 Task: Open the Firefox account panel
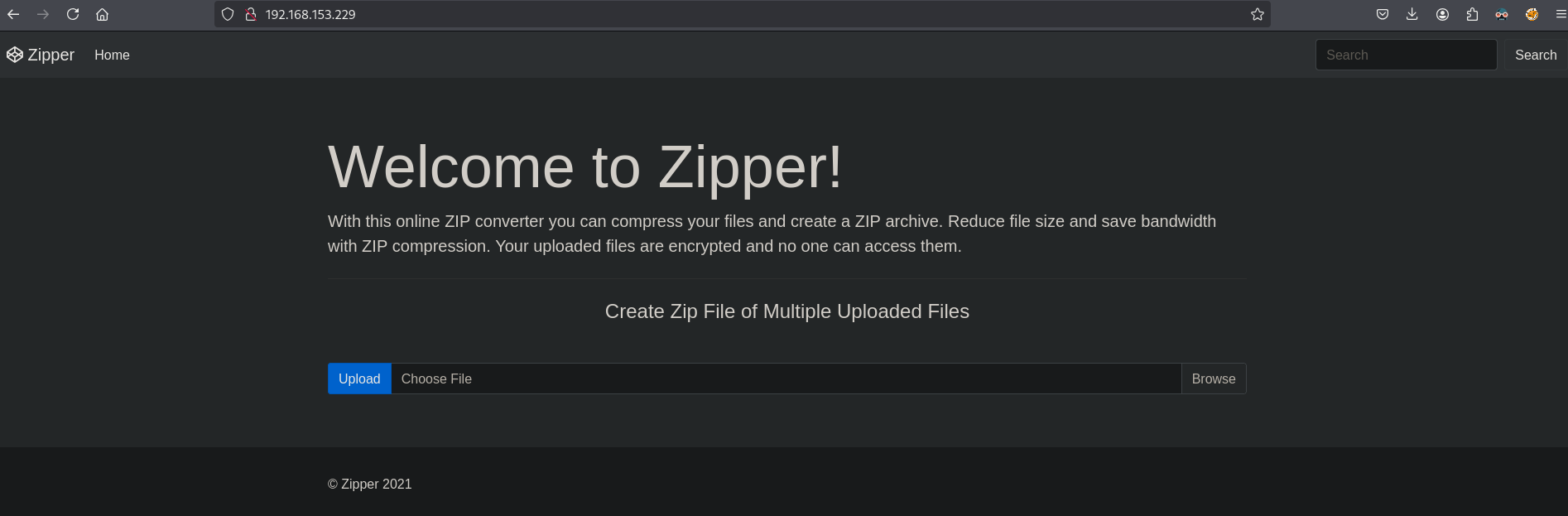point(1442,14)
